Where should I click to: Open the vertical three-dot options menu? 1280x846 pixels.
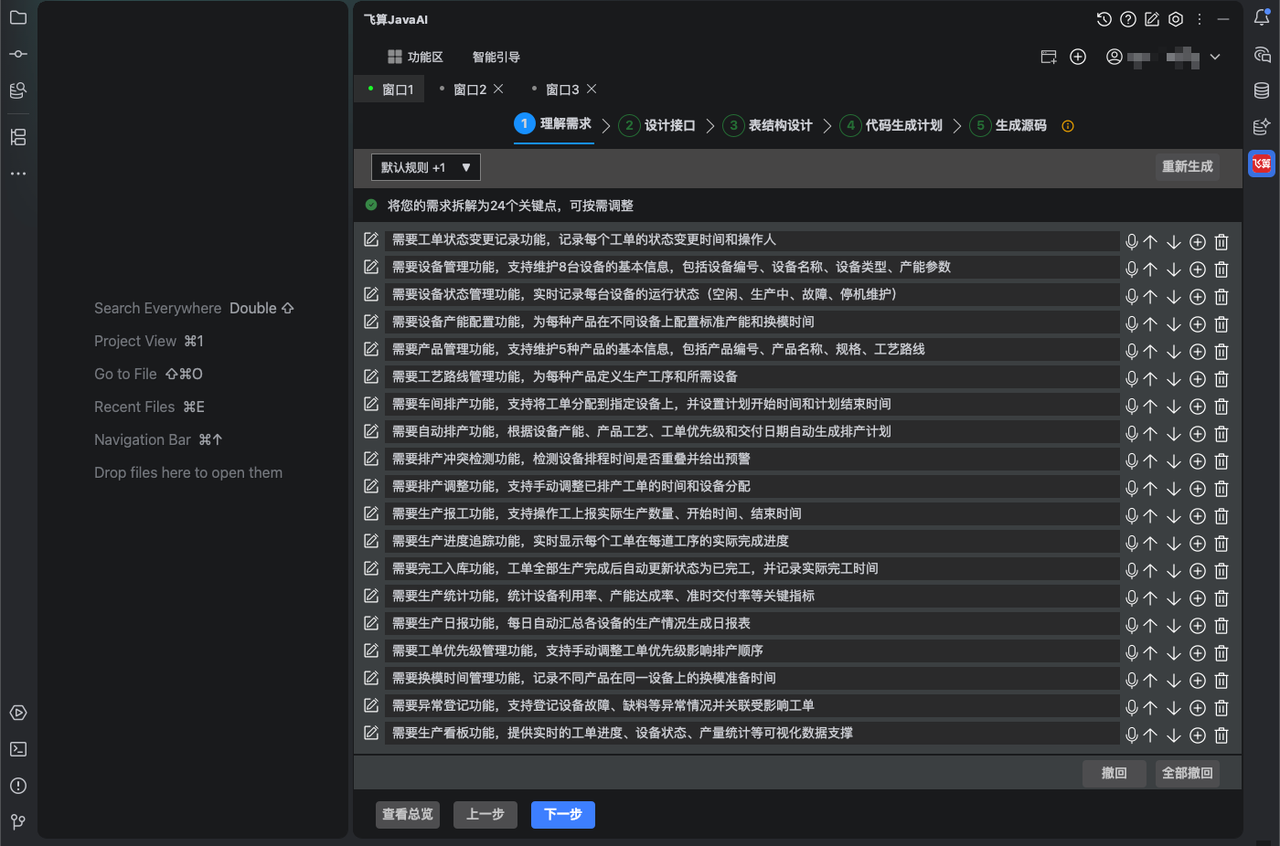tap(1200, 19)
